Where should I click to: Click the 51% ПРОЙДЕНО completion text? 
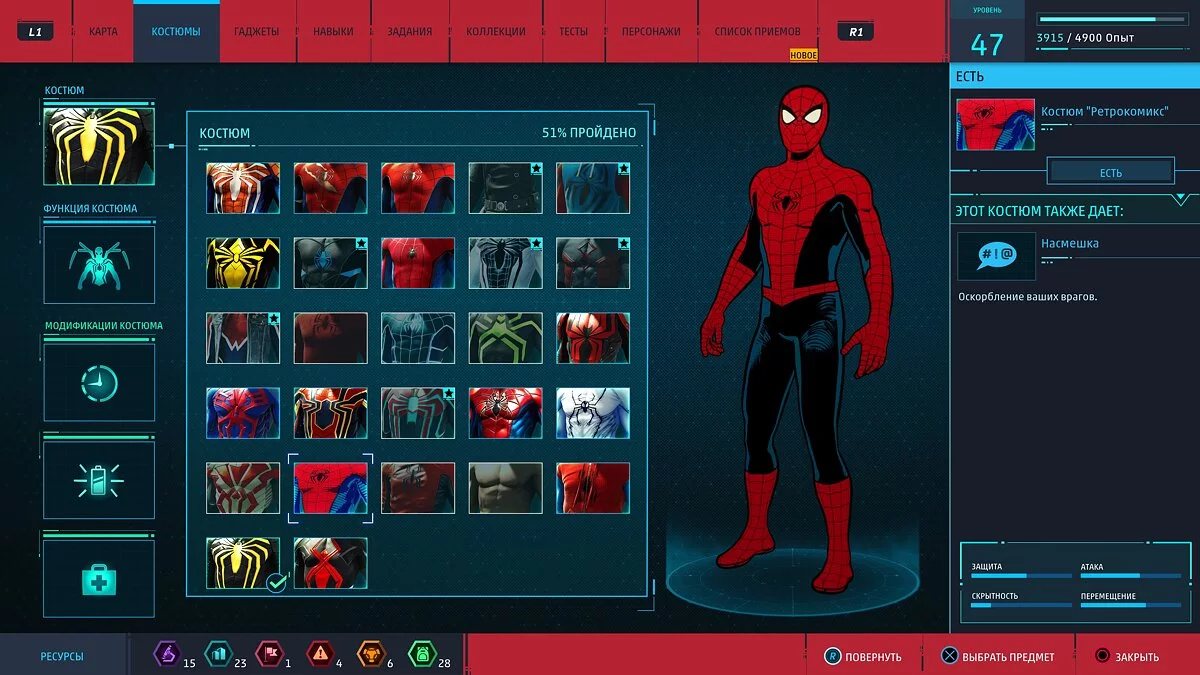tap(589, 133)
